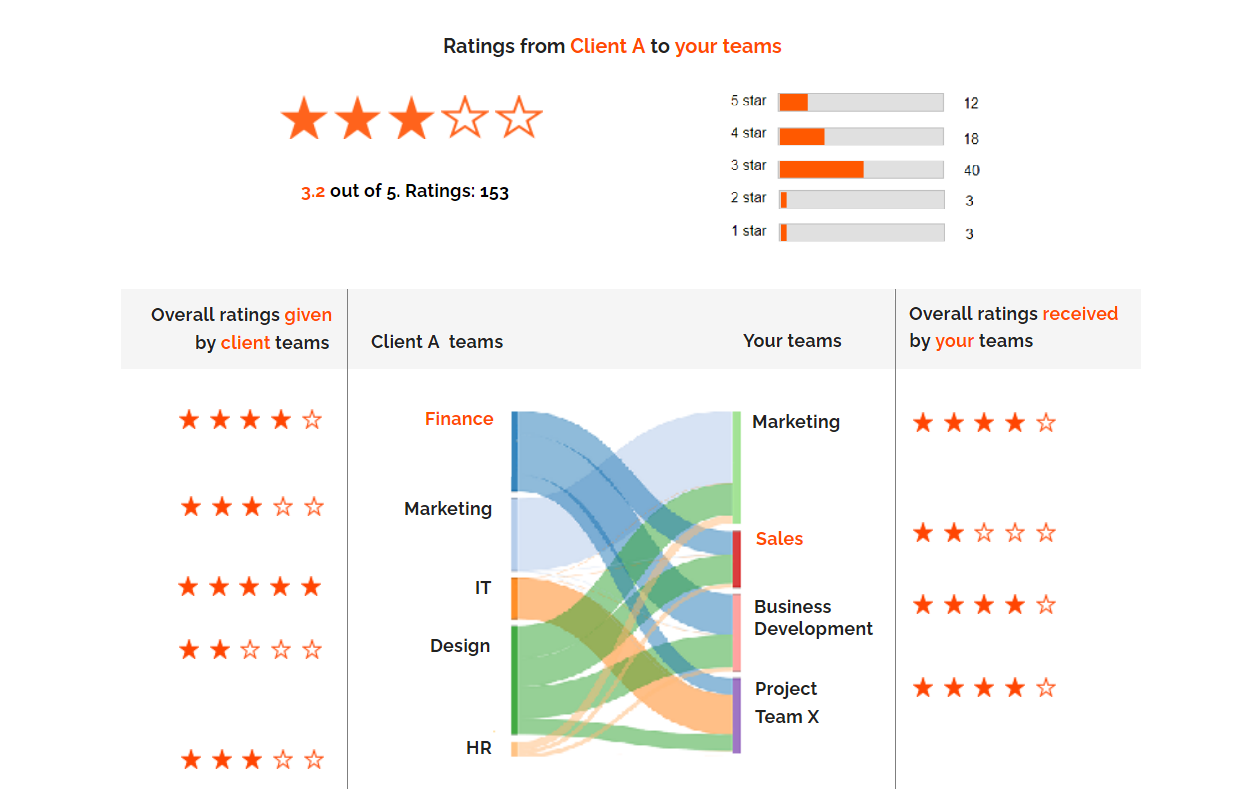Click the green Design node bar
This screenshot has height=805, width=1250.
[515, 680]
